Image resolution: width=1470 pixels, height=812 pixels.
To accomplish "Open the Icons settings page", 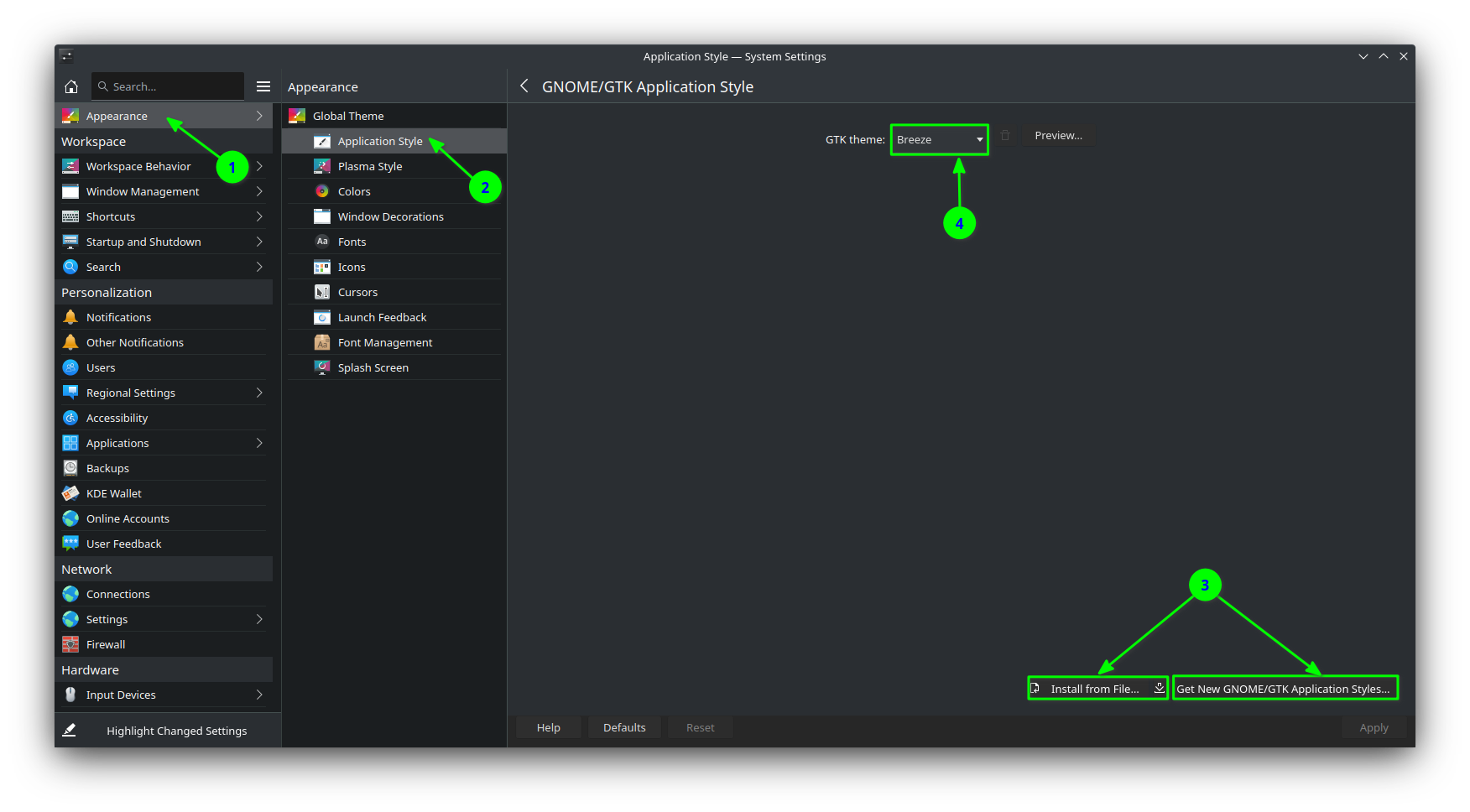I will pos(394,267).
